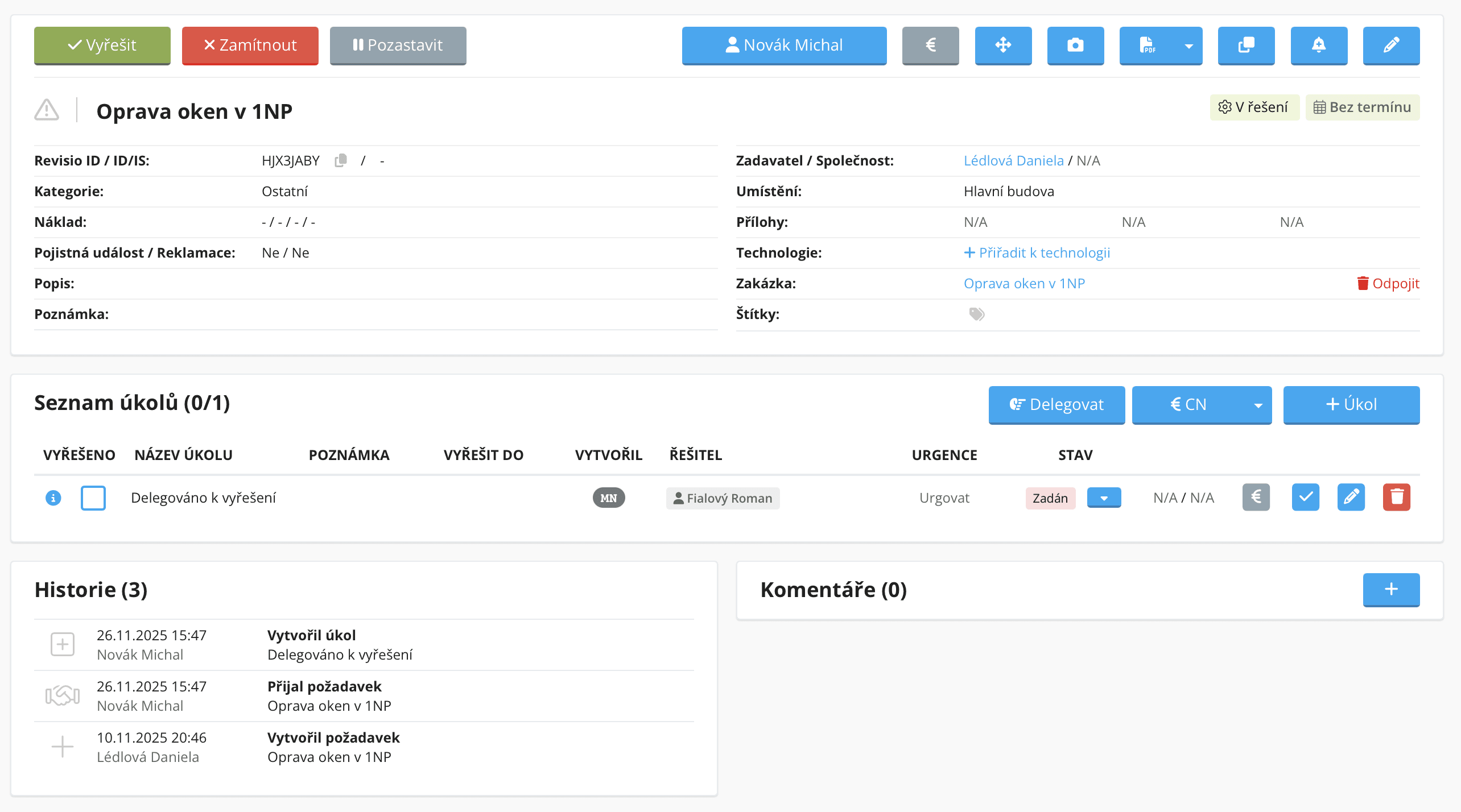Delete the task with the red trash icon
Viewport: 1461px width, 812px height.
tap(1396, 498)
